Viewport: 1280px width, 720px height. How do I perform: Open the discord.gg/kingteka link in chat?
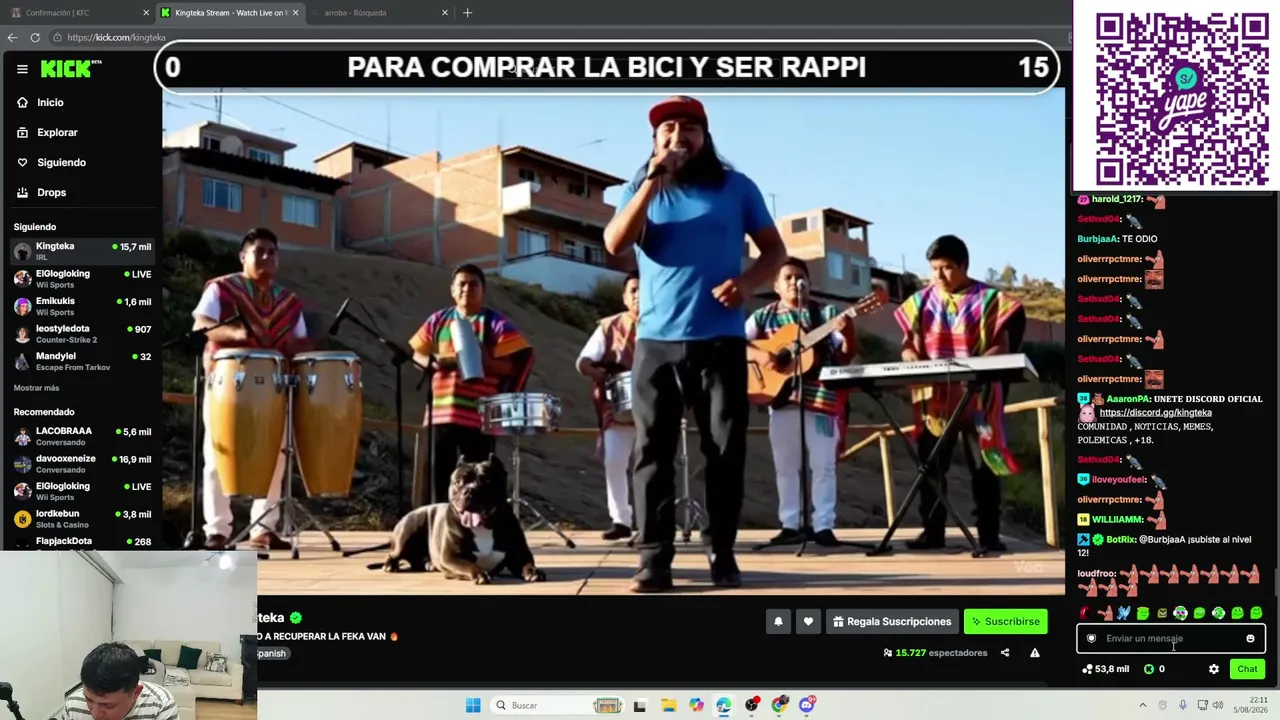pos(1155,413)
